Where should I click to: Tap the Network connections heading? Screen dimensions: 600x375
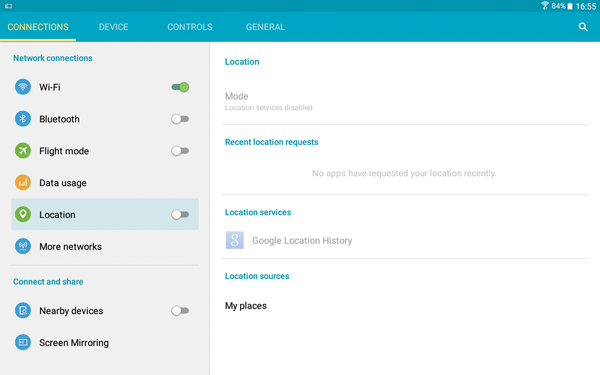53,58
